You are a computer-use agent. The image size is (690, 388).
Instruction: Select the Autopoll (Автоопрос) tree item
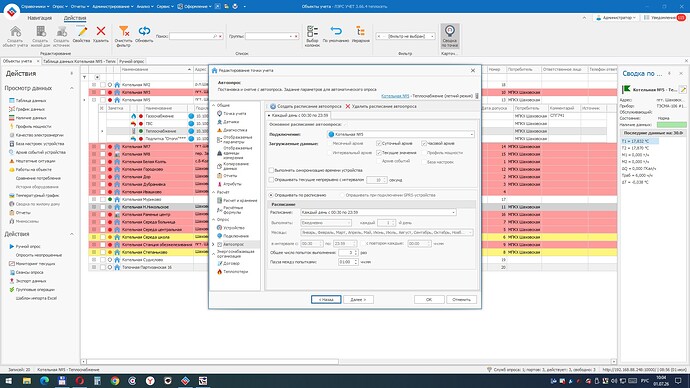click(x=233, y=244)
